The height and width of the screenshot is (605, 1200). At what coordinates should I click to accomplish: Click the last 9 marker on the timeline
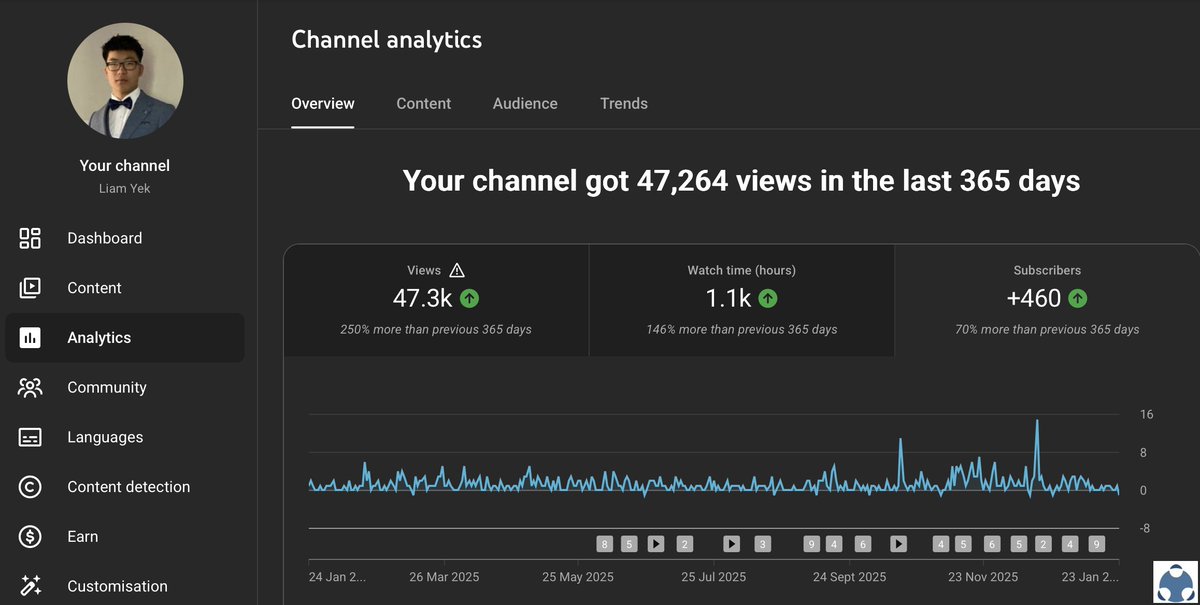(x=1096, y=544)
